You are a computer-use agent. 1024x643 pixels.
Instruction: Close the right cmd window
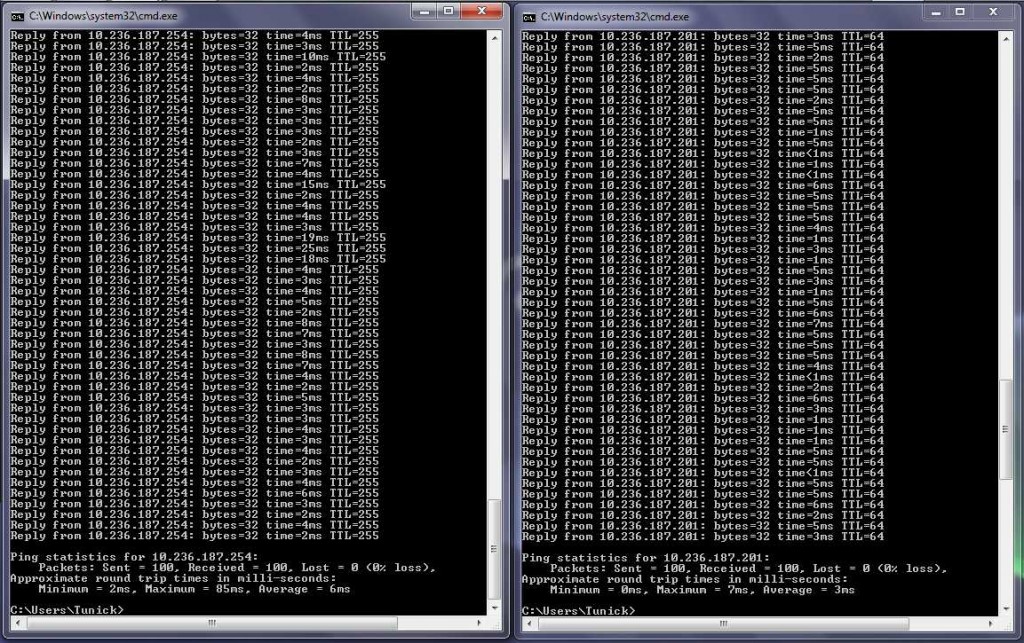(x=993, y=12)
